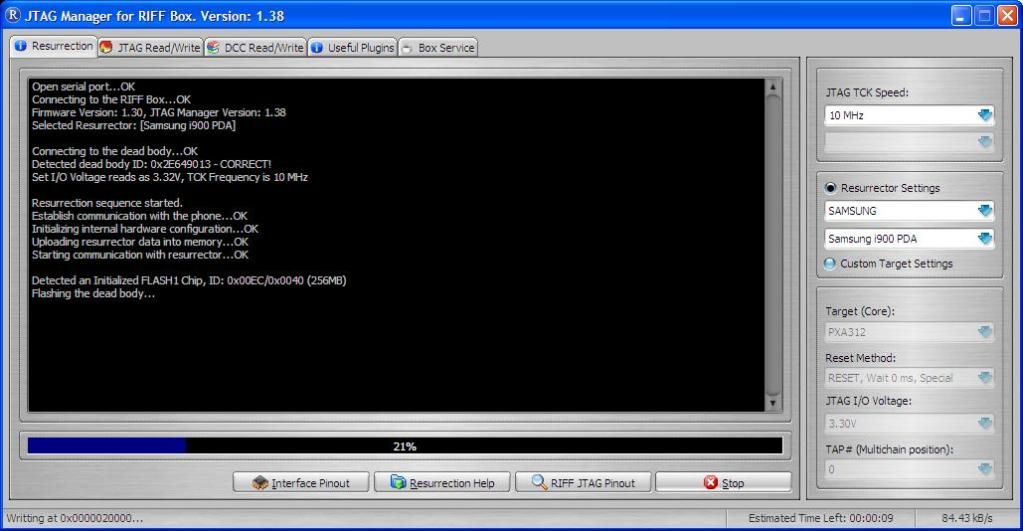Click the JTAG Read/Write tab icon
The width and height of the screenshot is (1023, 531).
[106, 47]
